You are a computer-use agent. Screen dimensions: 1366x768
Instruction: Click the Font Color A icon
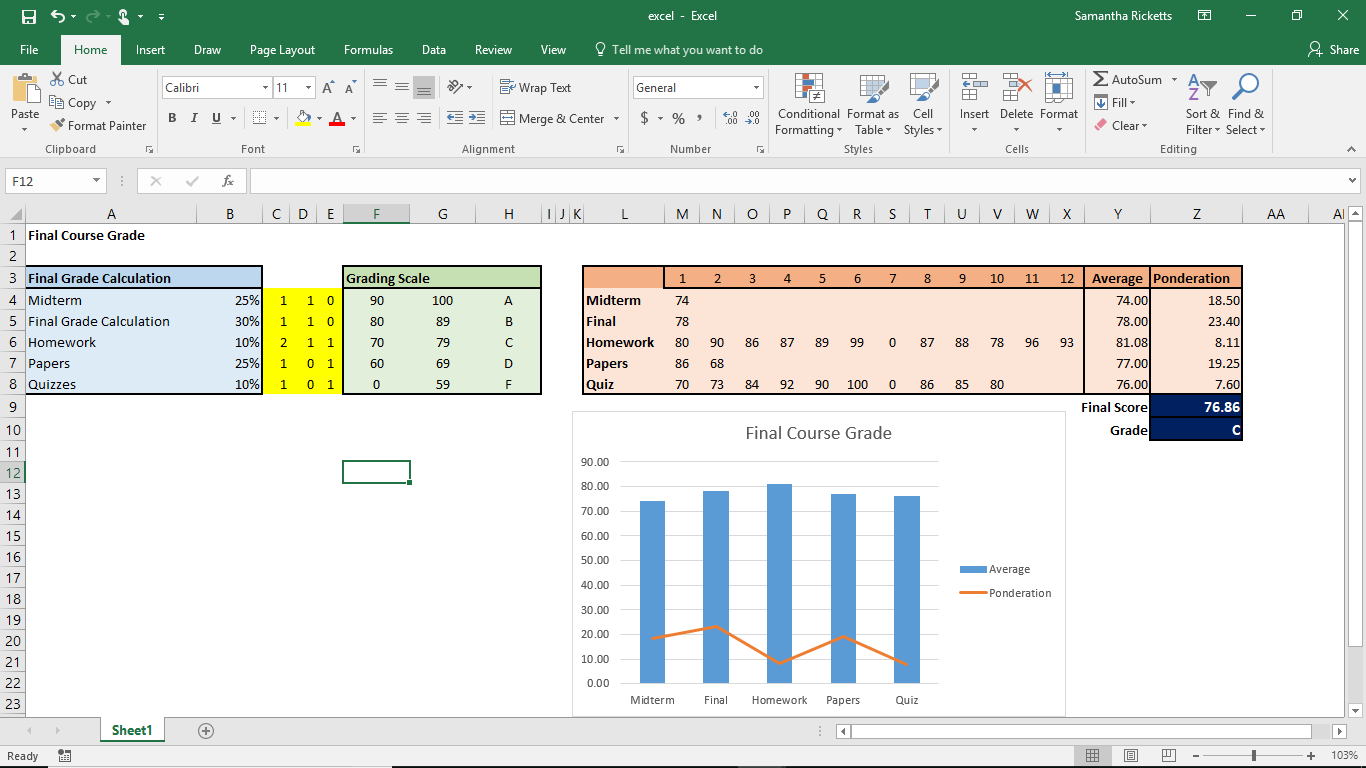337,118
